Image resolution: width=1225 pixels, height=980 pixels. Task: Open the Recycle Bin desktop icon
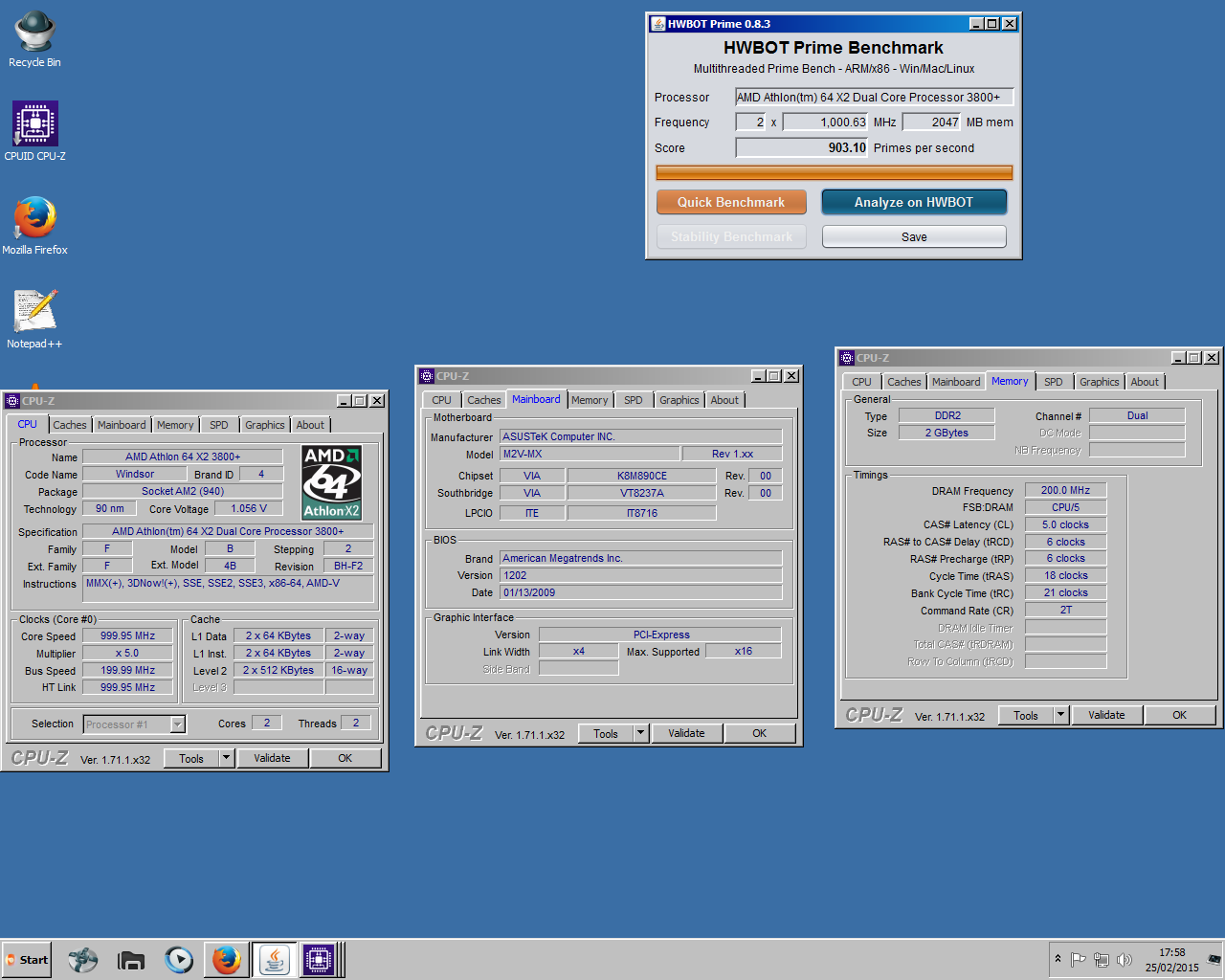pyautogui.click(x=34, y=39)
